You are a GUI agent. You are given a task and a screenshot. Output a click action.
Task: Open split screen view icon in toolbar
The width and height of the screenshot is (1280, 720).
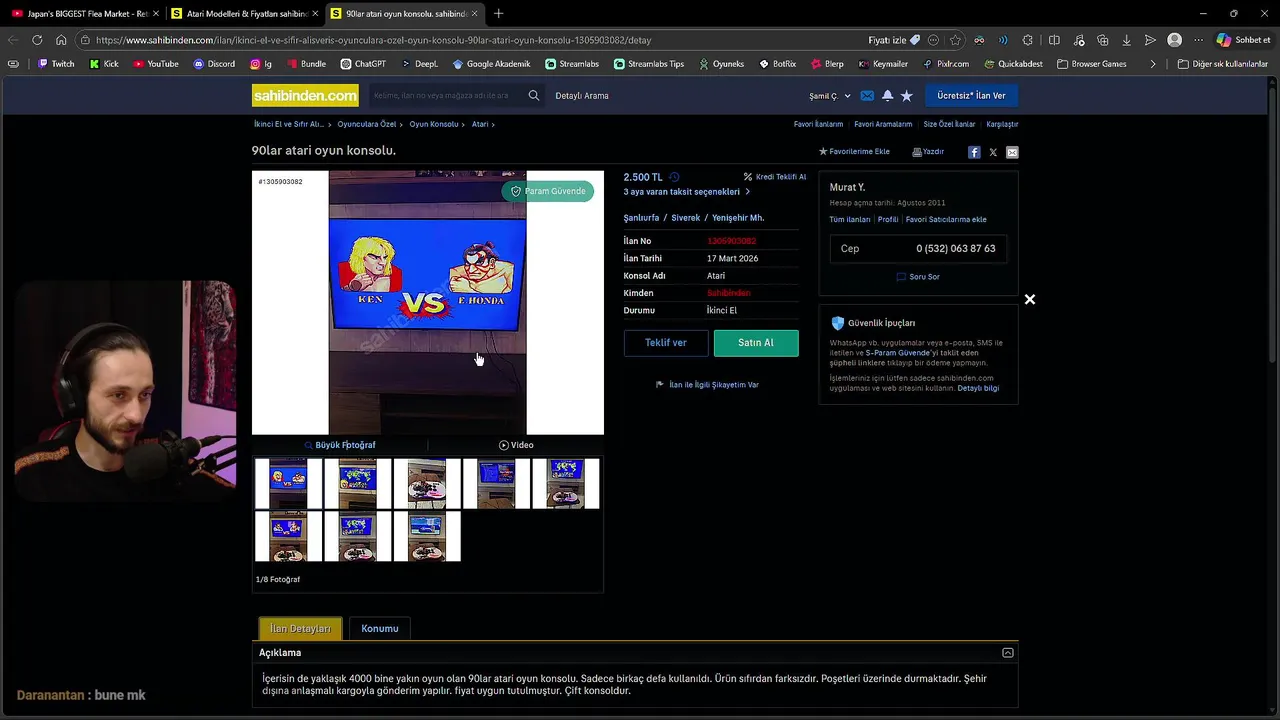pyautogui.click(x=1054, y=40)
